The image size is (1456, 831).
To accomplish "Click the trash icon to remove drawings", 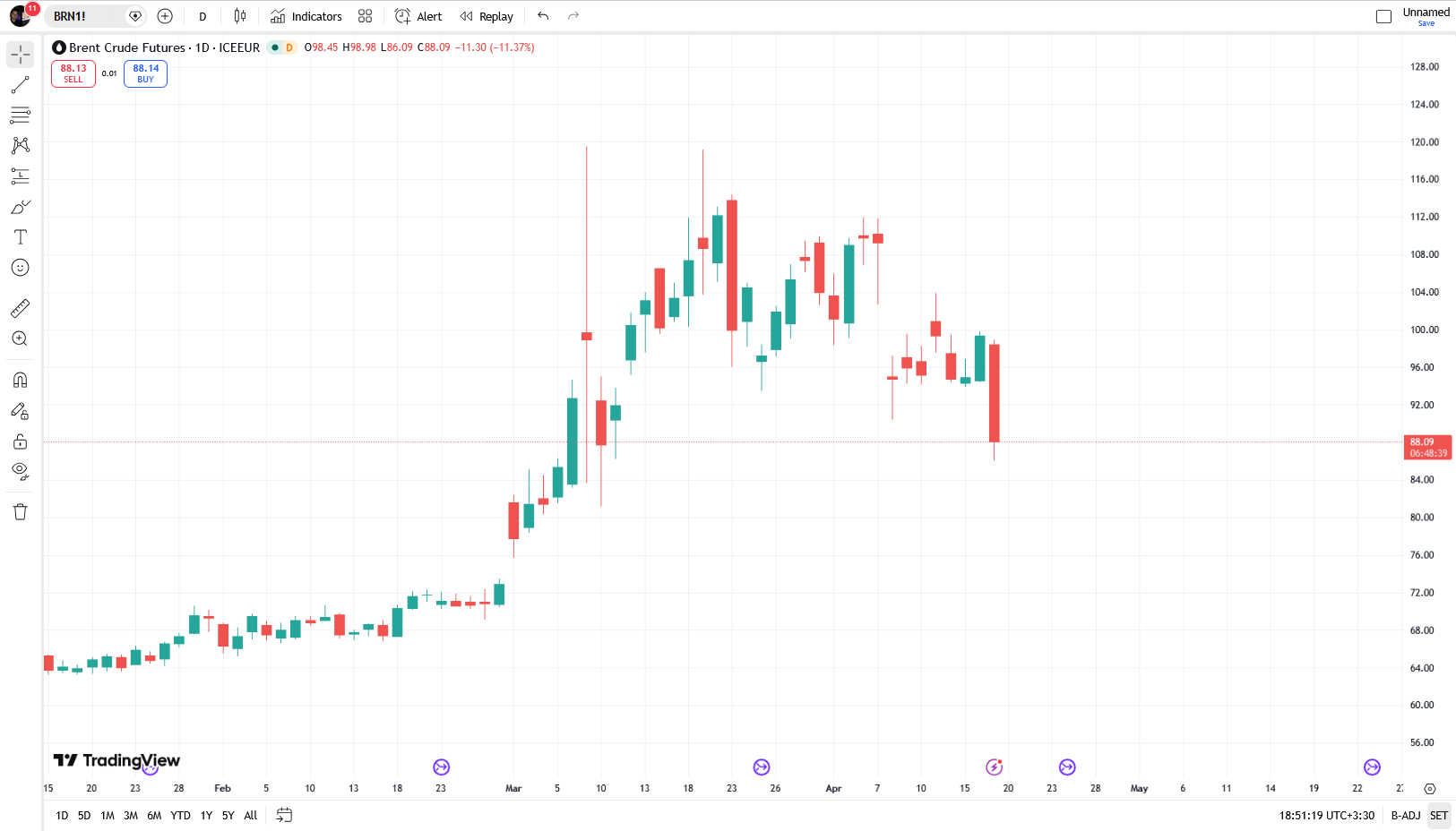I will pyautogui.click(x=20, y=512).
